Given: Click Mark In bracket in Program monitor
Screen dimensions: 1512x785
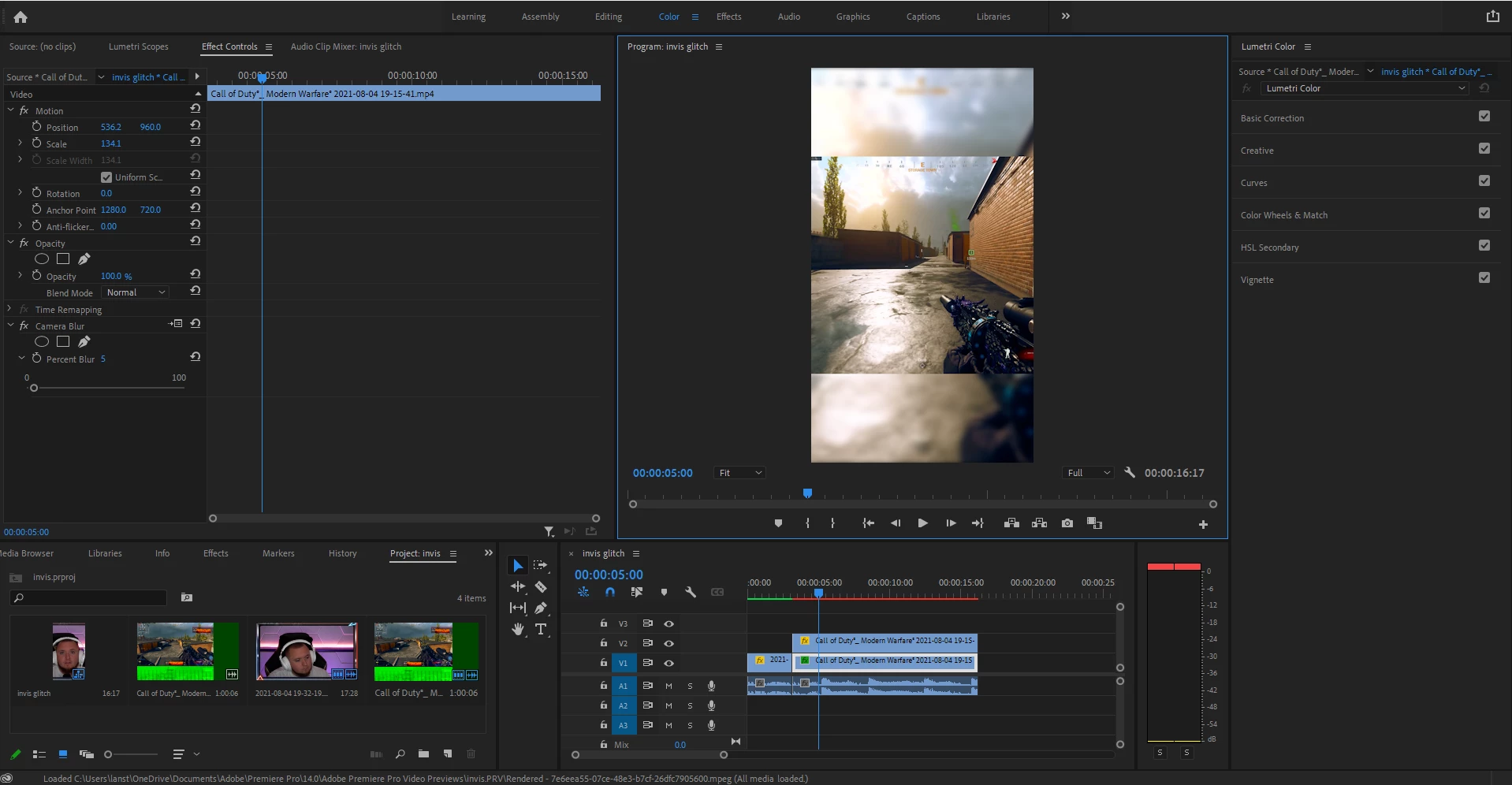Looking at the screenshot, I should (x=807, y=523).
